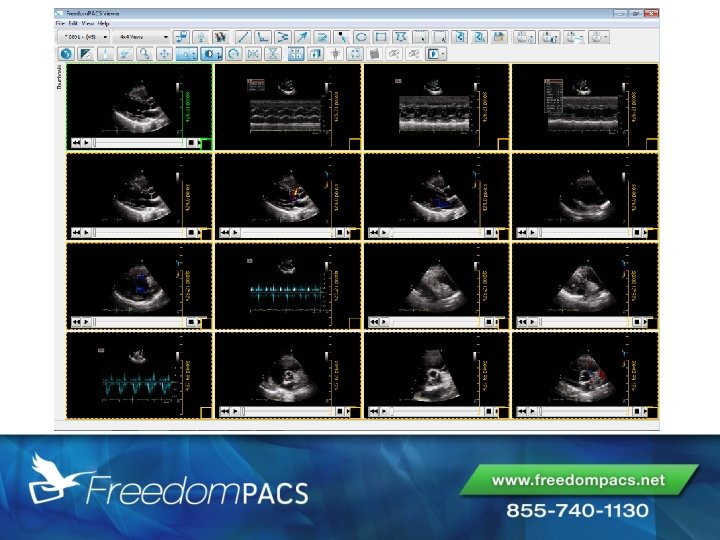Select the point probe tool

tap(342, 37)
